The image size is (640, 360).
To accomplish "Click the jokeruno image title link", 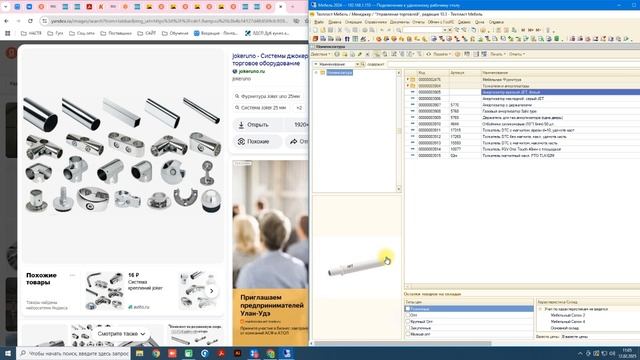I will tap(270, 60).
